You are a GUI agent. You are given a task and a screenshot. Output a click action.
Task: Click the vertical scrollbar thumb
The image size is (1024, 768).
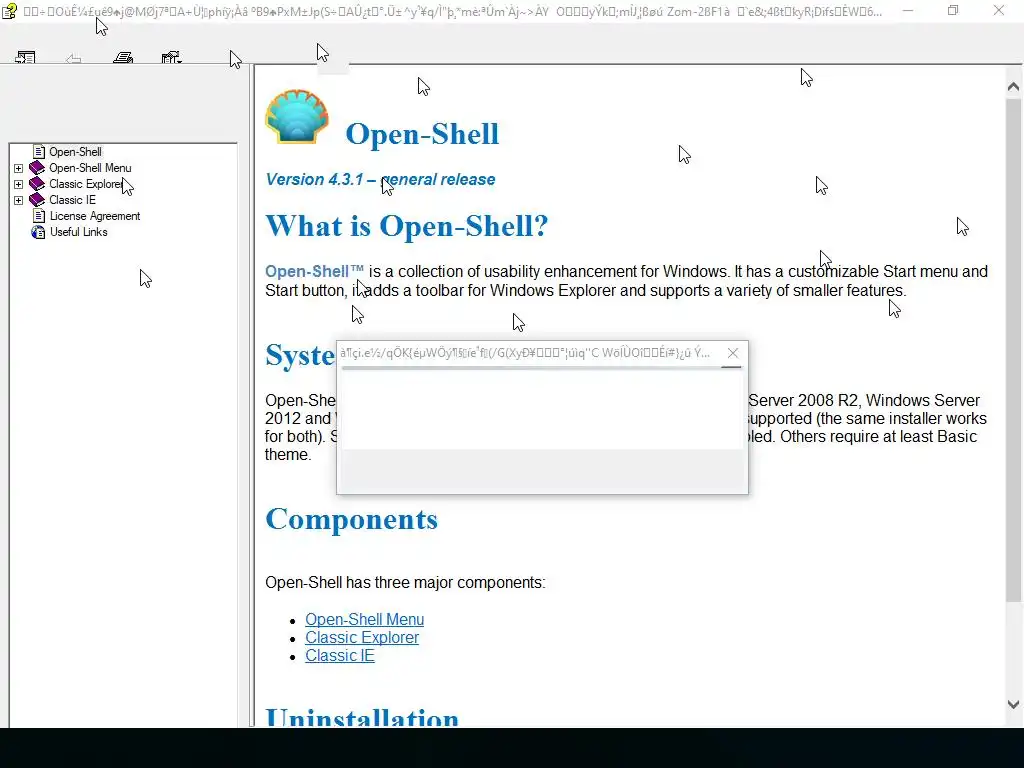click(x=1013, y=349)
